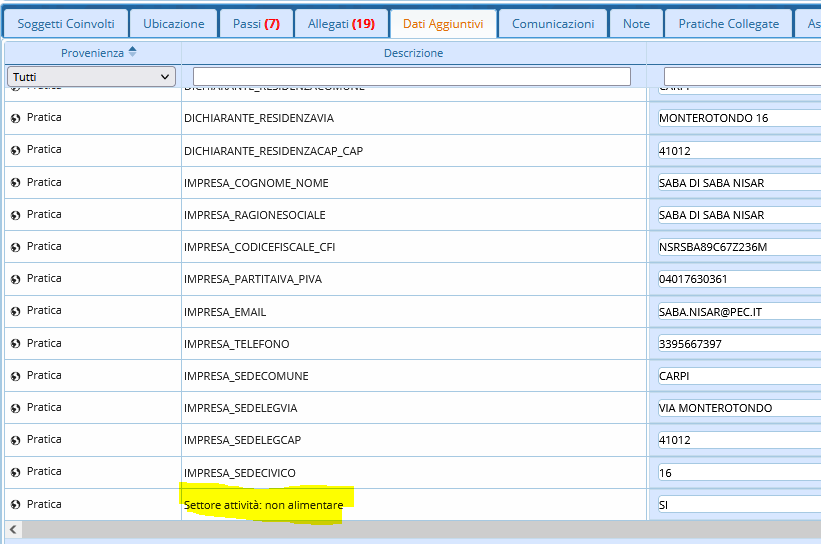Click globe icon in IMPRESA_SEDECIVICO row
Image resolution: width=821 pixels, height=544 pixels.
click(x=16, y=472)
